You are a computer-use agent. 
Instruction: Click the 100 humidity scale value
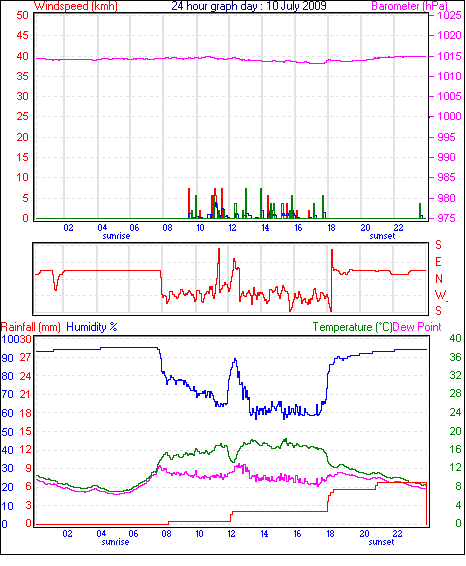click(10, 339)
